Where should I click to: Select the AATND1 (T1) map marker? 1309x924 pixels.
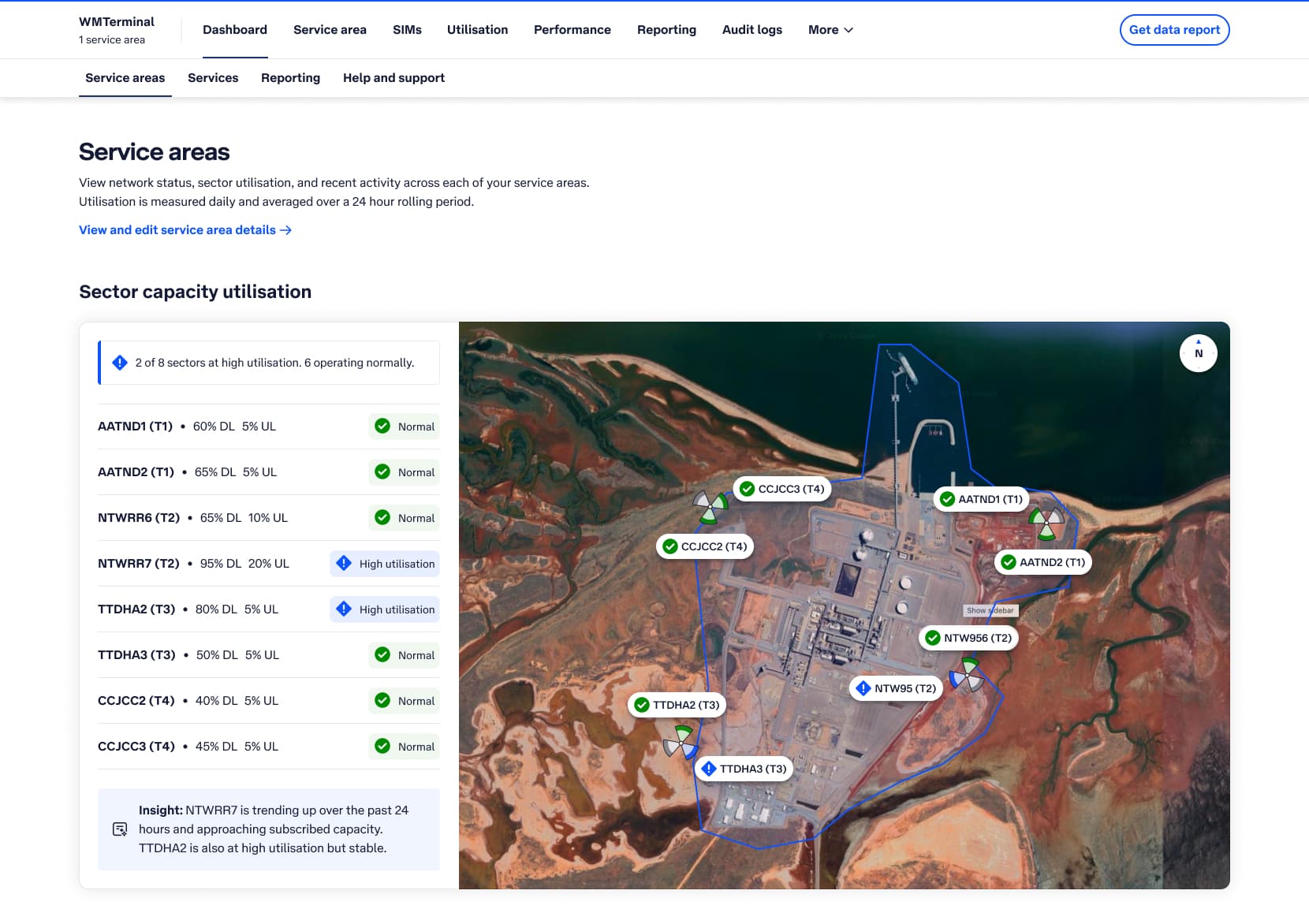tap(982, 499)
